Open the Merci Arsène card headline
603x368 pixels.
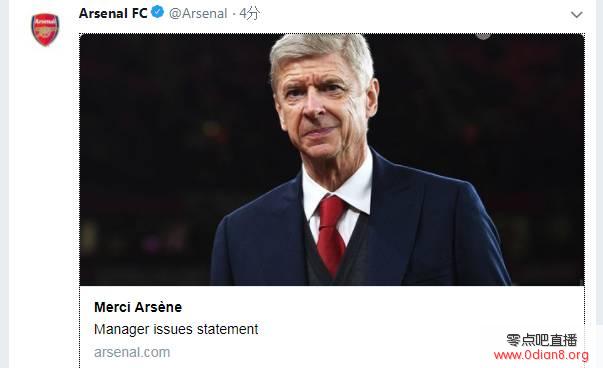[138, 307]
